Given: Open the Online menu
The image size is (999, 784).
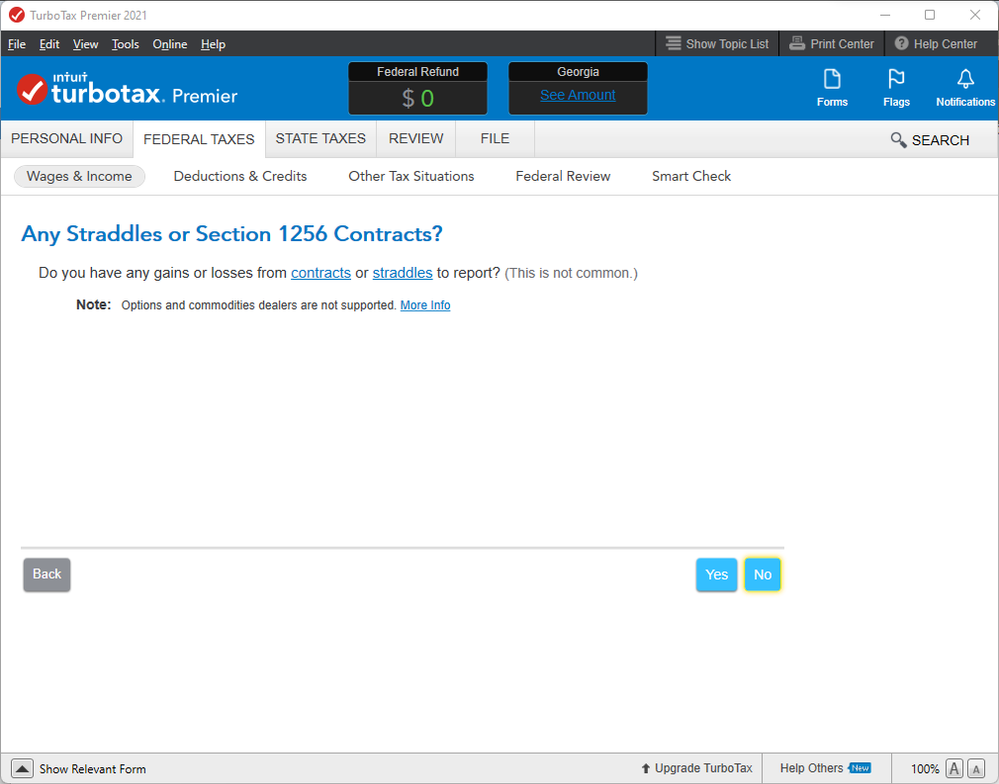Looking at the screenshot, I should tap(169, 44).
